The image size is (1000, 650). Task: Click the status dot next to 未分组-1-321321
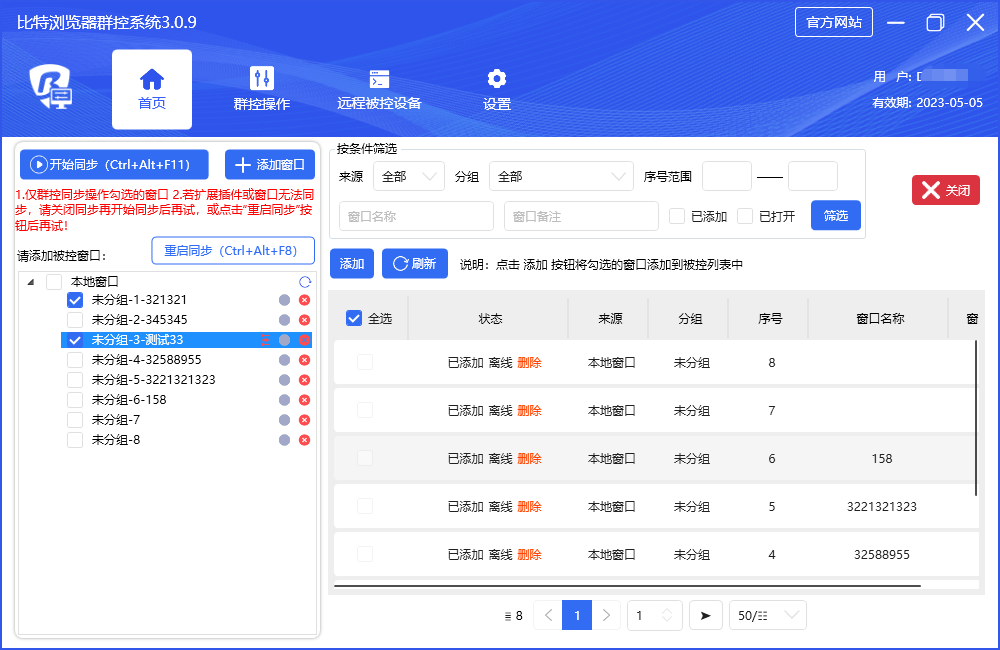pyautogui.click(x=284, y=300)
